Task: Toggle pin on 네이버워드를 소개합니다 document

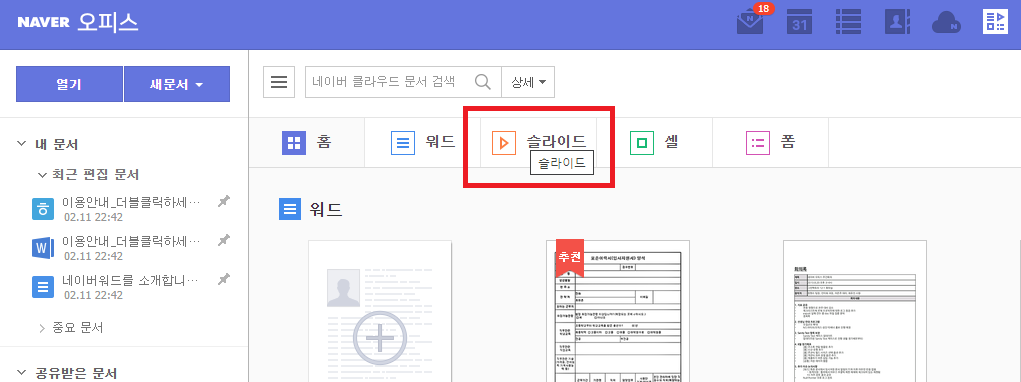Action: point(224,280)
